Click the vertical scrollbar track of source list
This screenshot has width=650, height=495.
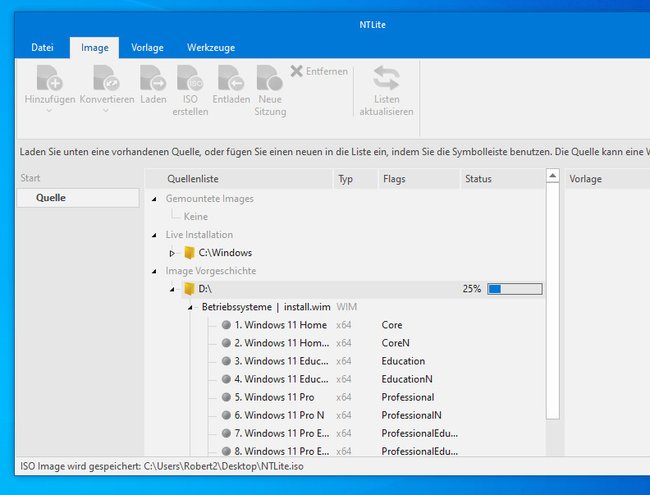tap(553, 437)
